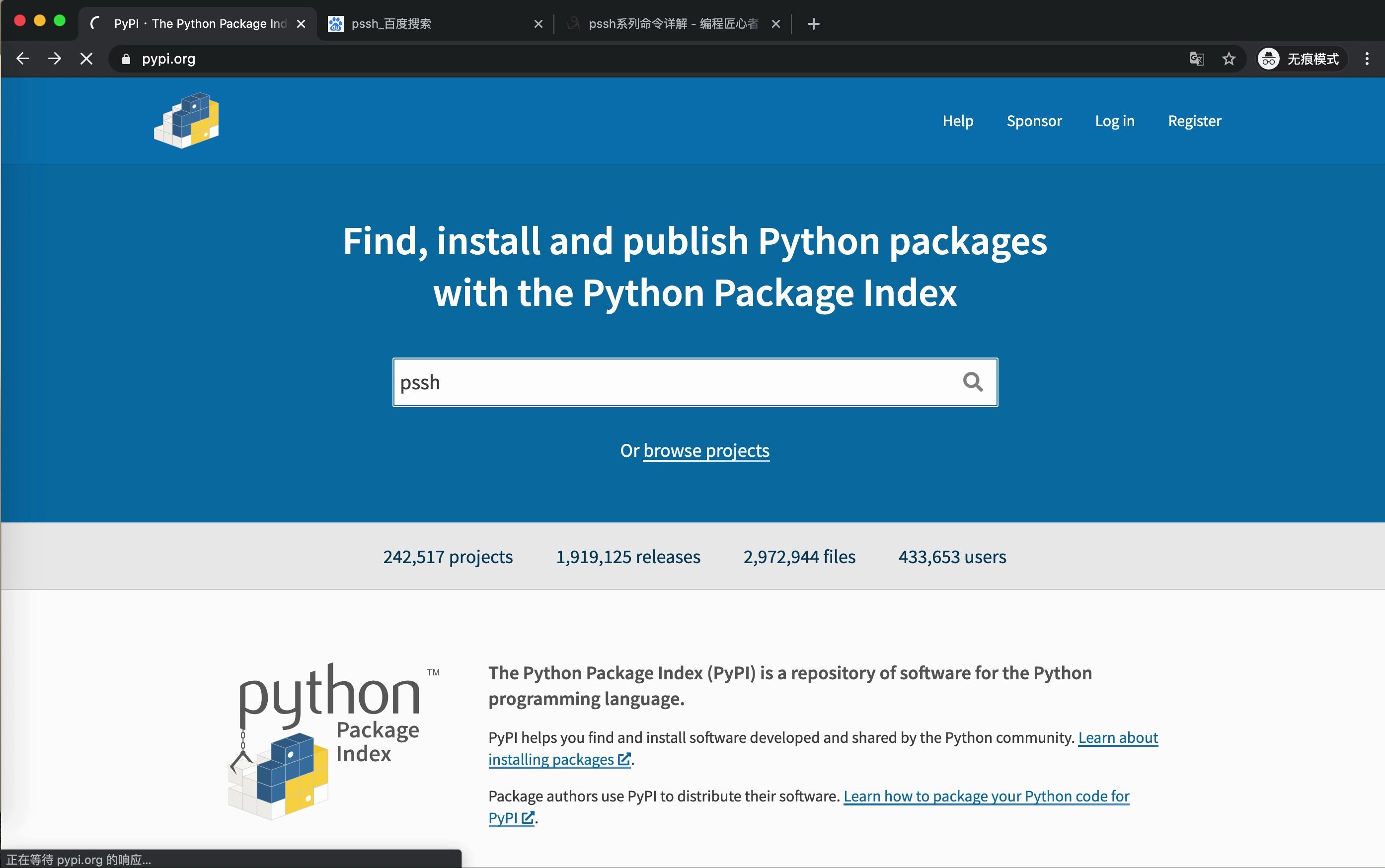
Task: Close the pssh系列命令详解 tab
Action: pyautogui.click(x=775, y=23)
